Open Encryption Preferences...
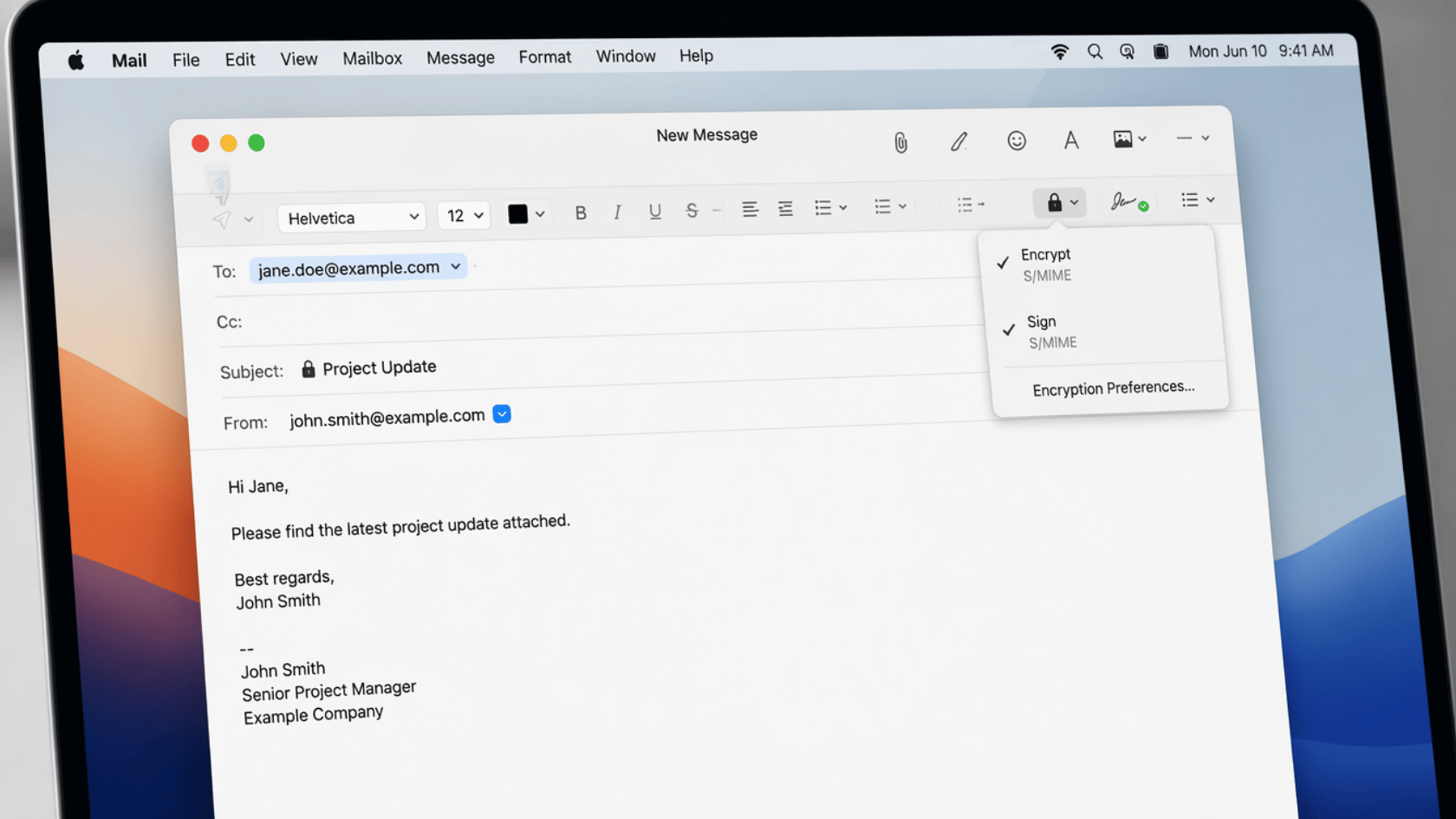Screen dimensions: 1456x819 (1114, 388)
